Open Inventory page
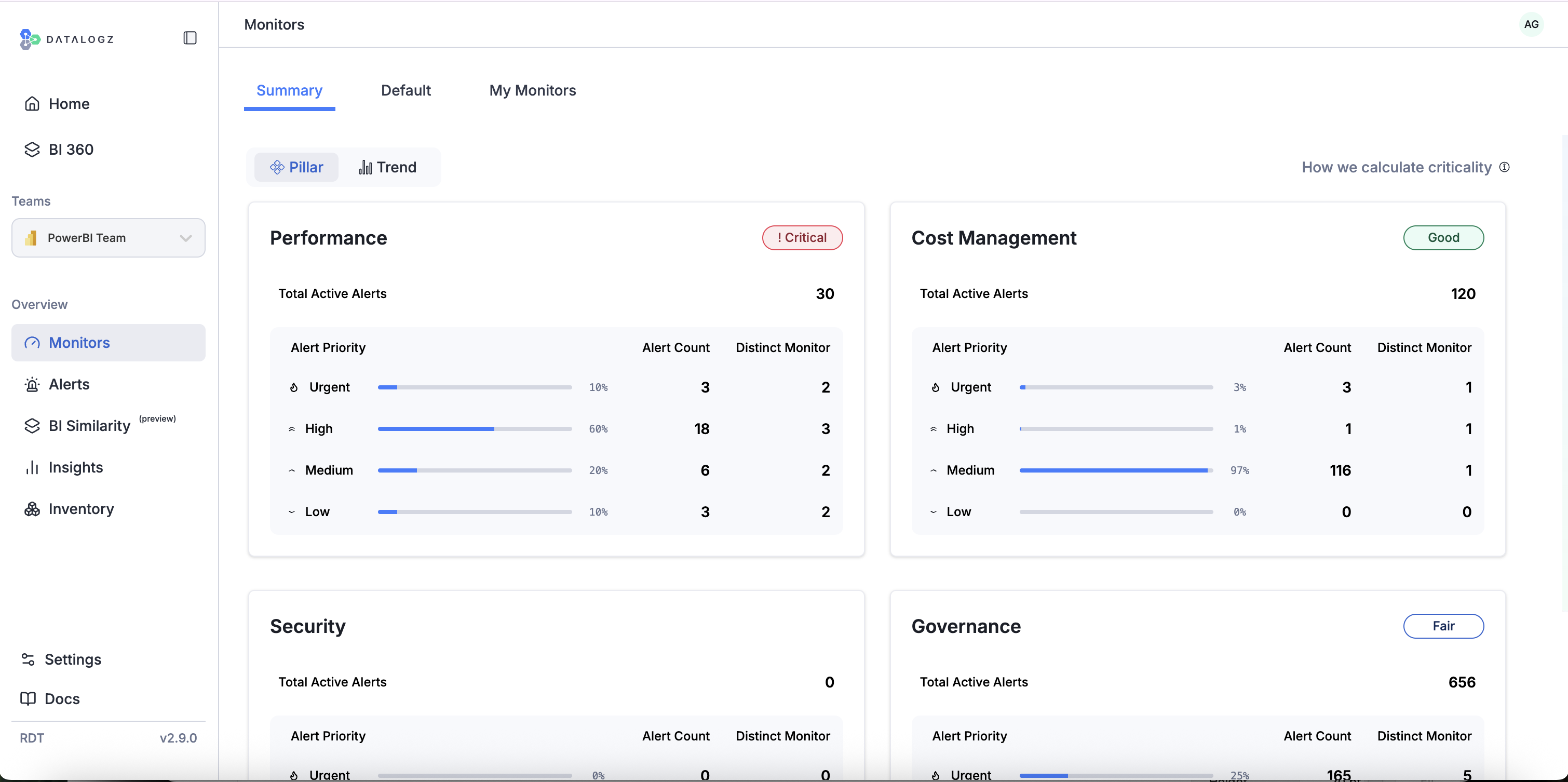 [81, 509]
